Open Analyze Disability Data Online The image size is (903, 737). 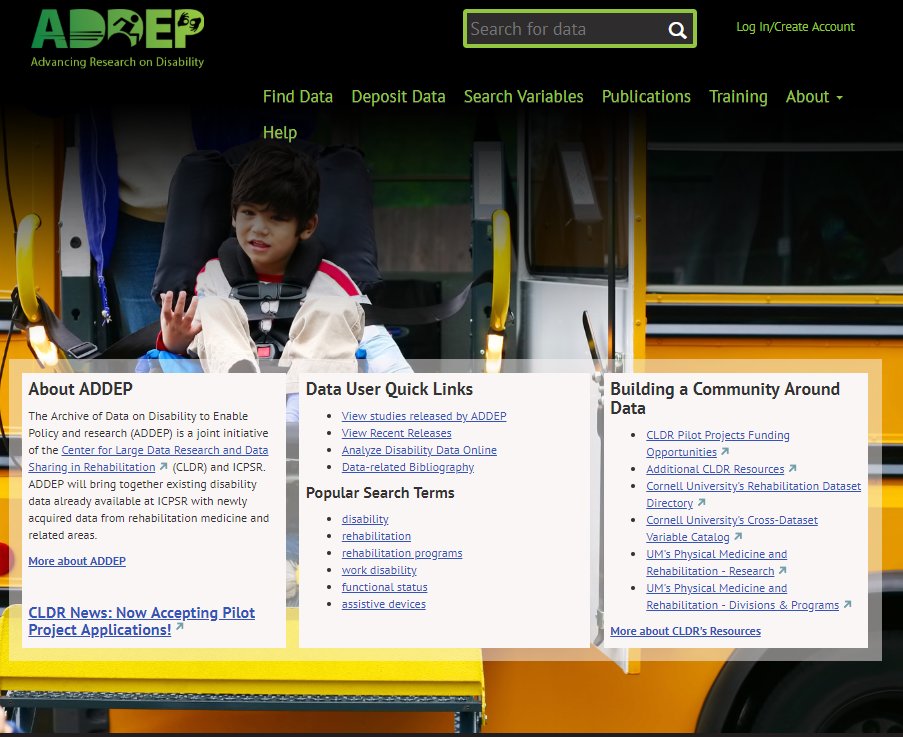point(419,450)
